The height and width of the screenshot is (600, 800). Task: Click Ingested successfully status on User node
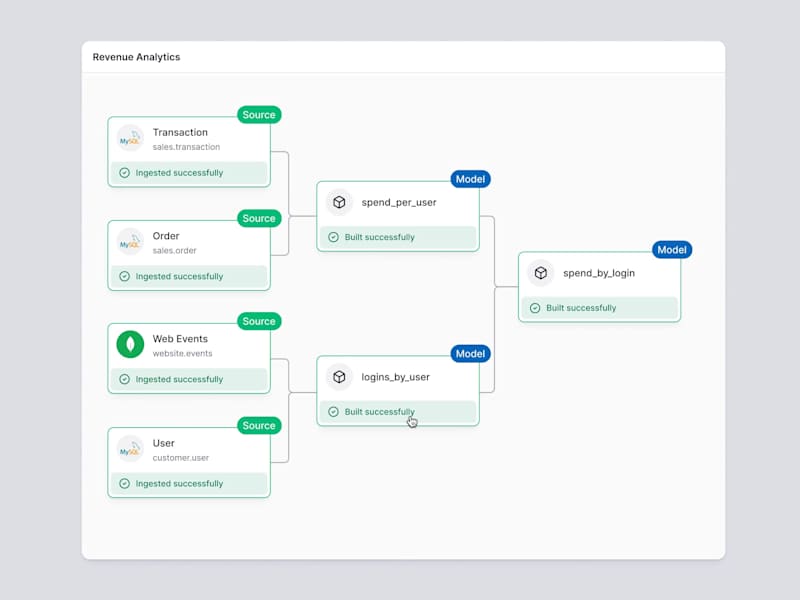pyautogui.click(x=189, y=484)
